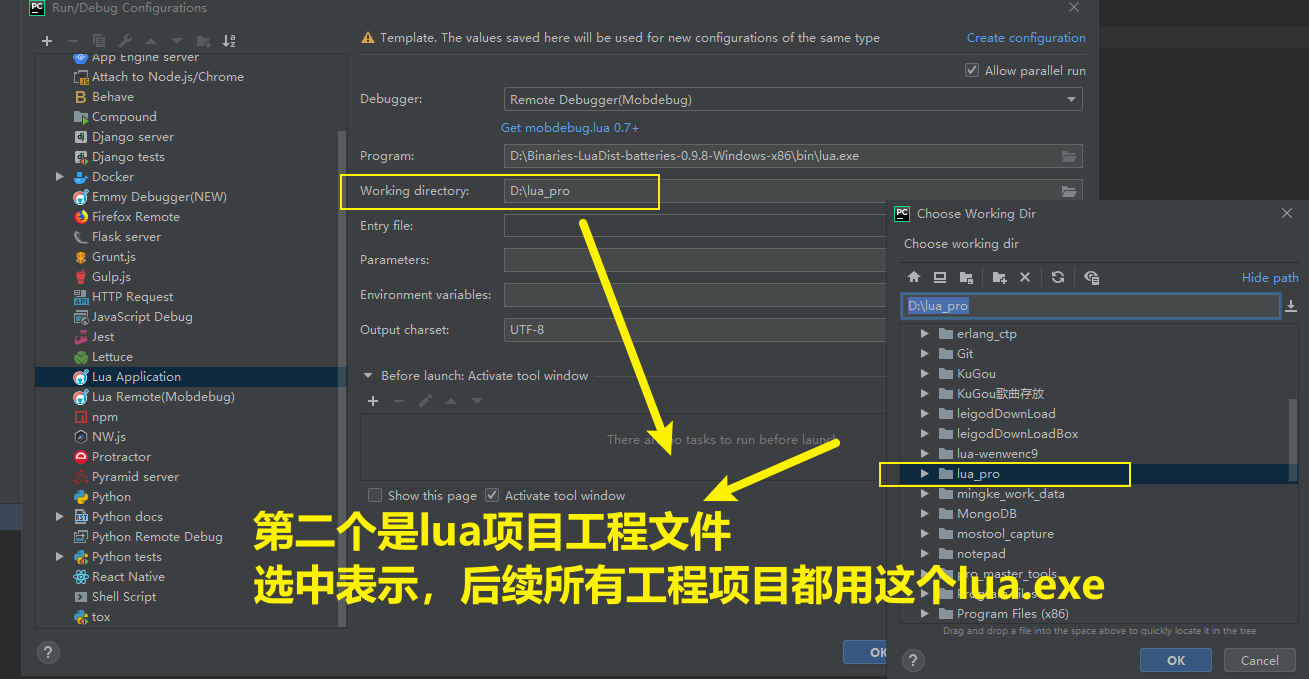The image size is (1309, 679).
Task: Enable the Show this page checkbox
Action: click(x=375, y=495)
